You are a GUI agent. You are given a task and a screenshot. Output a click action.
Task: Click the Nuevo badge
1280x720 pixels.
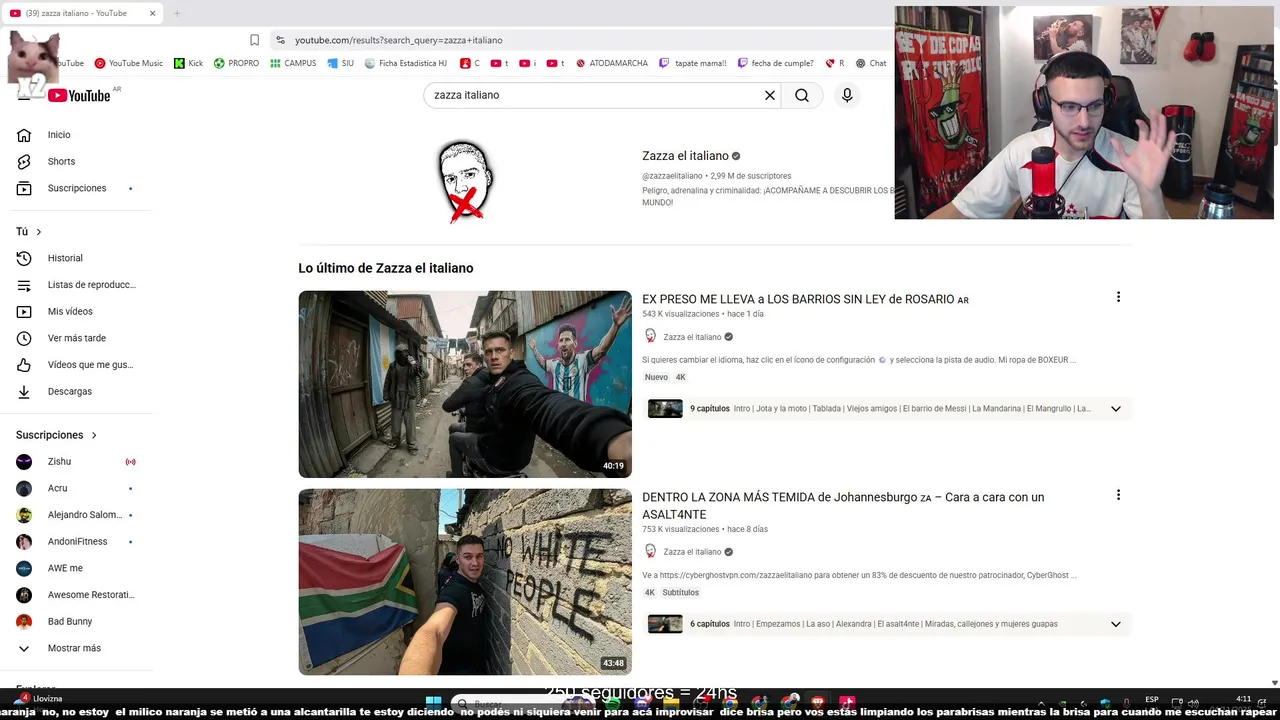(x=656, y=377)
